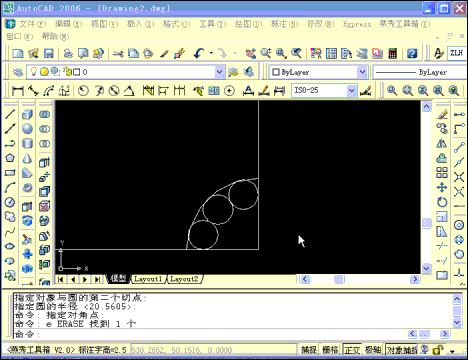The height and width of the screenshot is (360, 468).
Task: Select the Linear dimension tool
Action: coord(18,90)
